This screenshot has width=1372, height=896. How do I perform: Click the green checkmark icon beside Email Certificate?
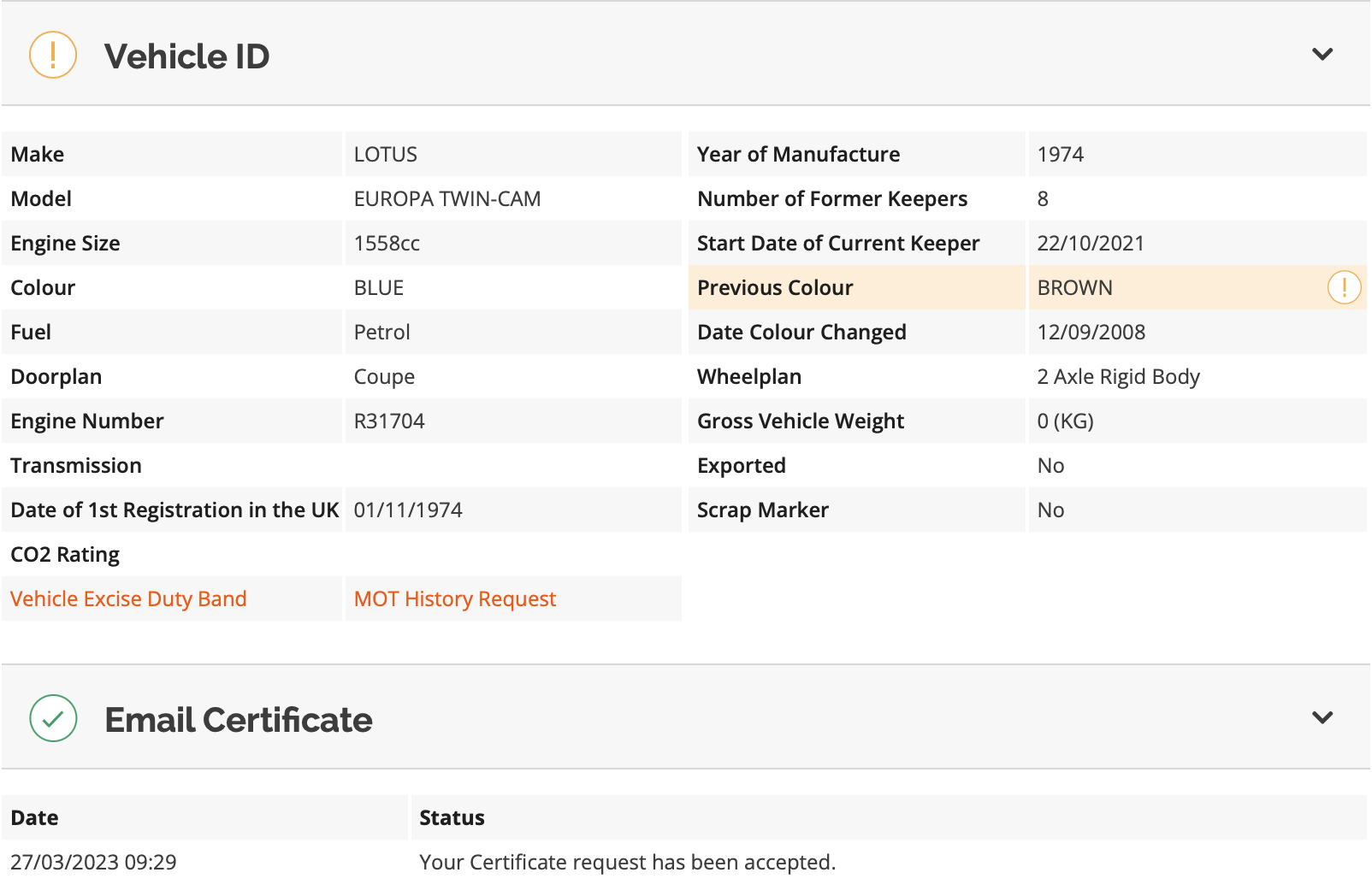(x=53, y=718)
